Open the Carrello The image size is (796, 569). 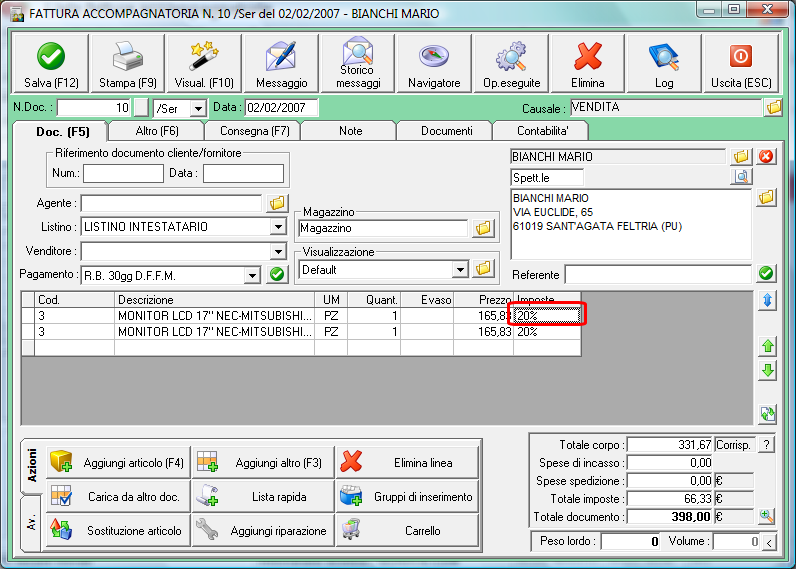click(x=408, y=530)
